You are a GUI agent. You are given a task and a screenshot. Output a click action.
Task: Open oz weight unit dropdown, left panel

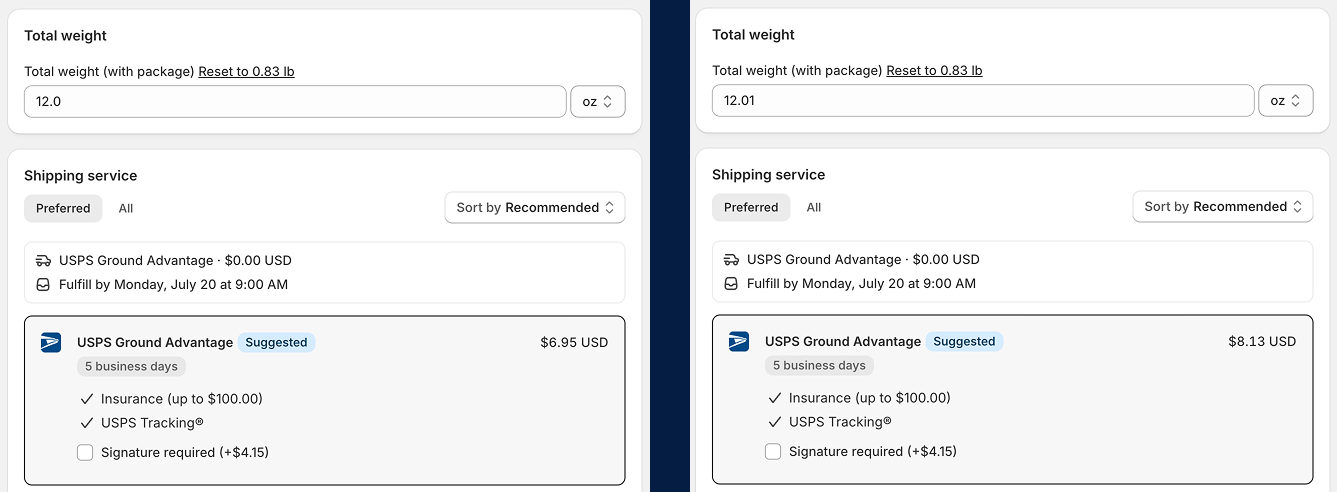click(598, 102)
